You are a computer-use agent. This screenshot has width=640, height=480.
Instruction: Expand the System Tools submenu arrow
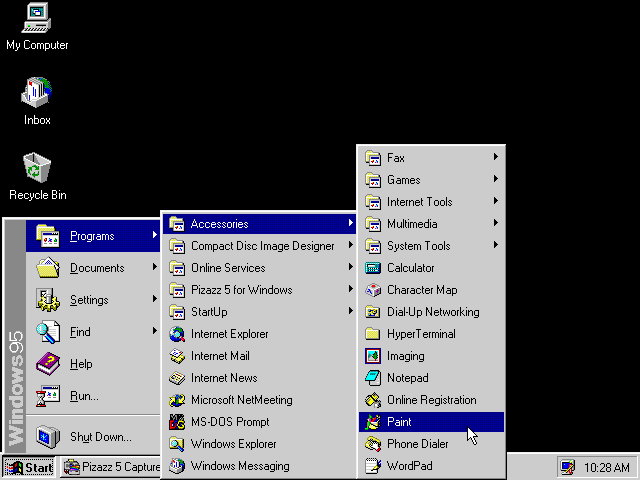pyautogui.click(x=496, y=245)
